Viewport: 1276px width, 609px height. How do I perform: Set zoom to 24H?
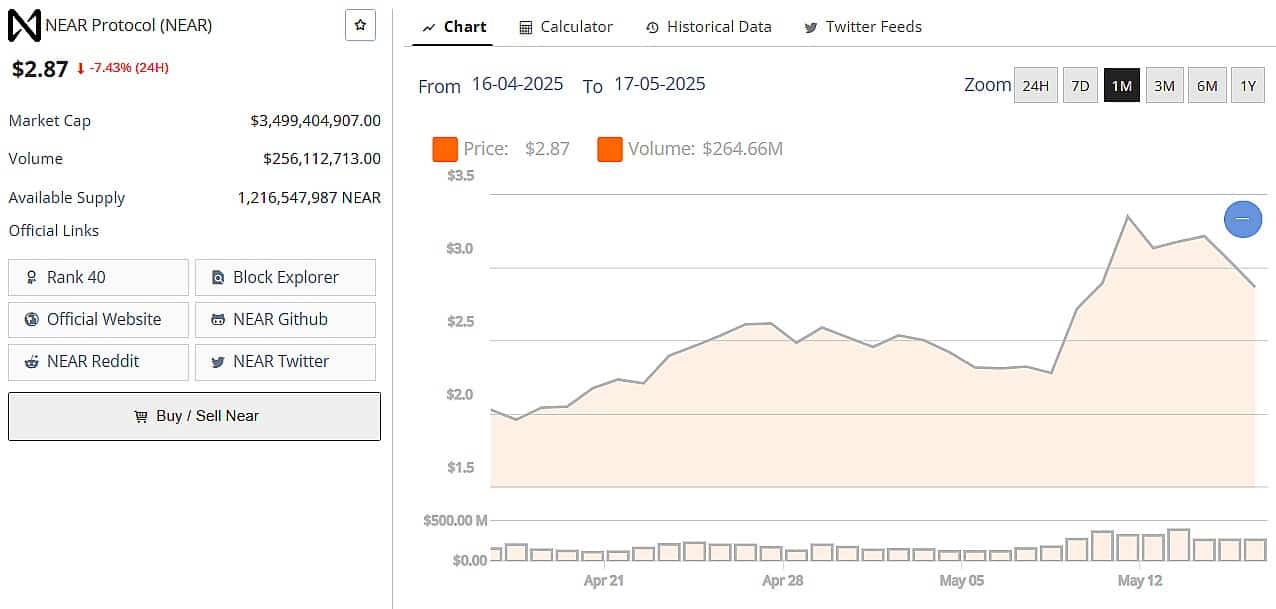(1035, 86)
